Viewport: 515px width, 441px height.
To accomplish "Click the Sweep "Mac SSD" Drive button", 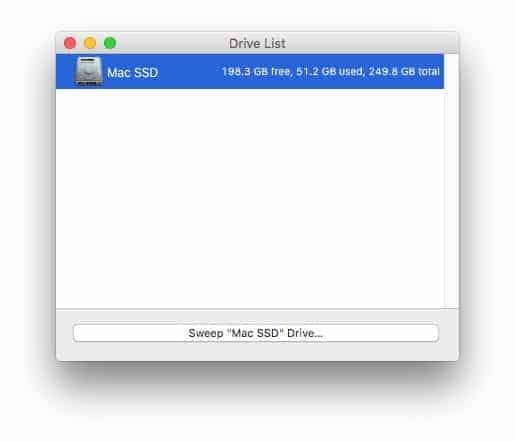I will point(256,333).
